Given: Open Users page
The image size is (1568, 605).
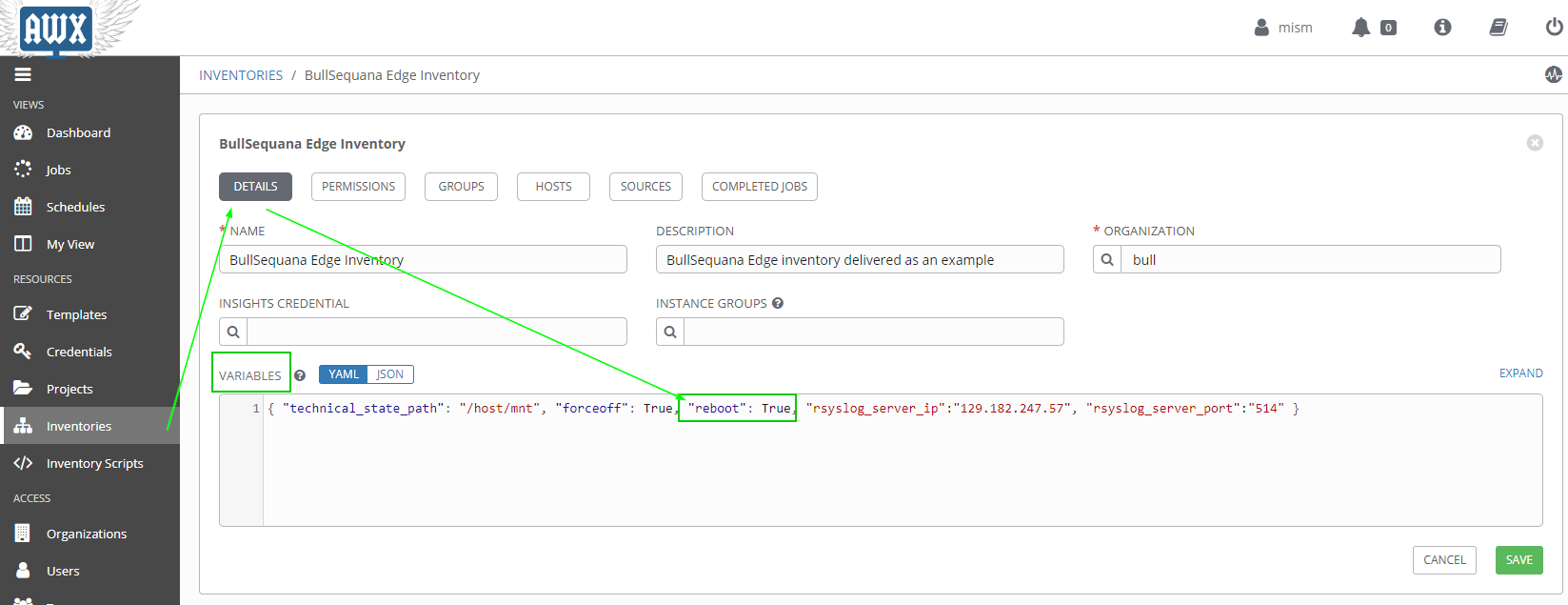Looking at the screenshot, I should pos(63,571).
